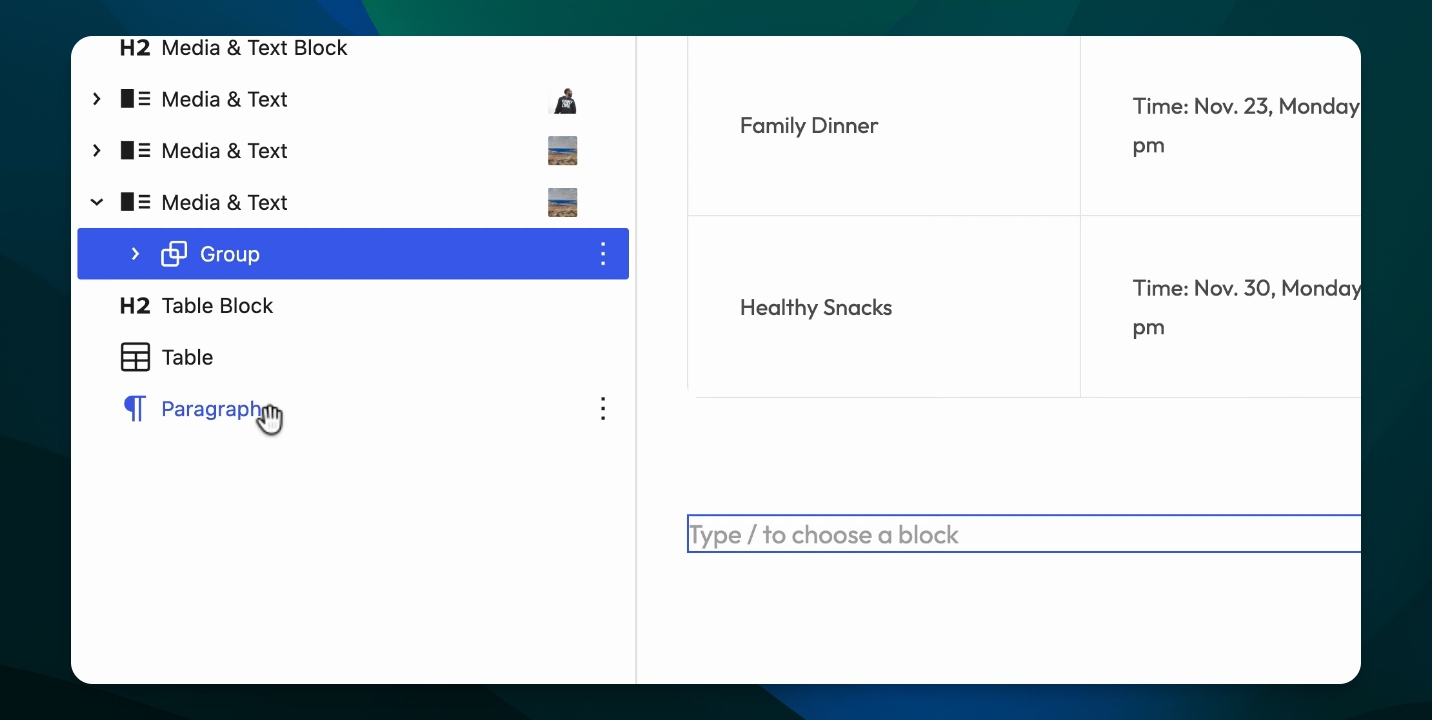
Task: Click the person photo thumbnail
Action: [x=563, y=100]
